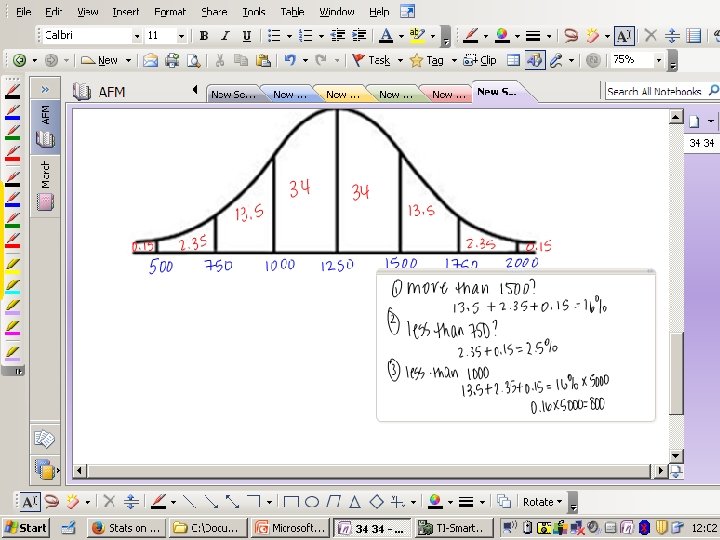
Task: Select the yellow highlighter in pen sidebar
Action: tap(12, 267)
